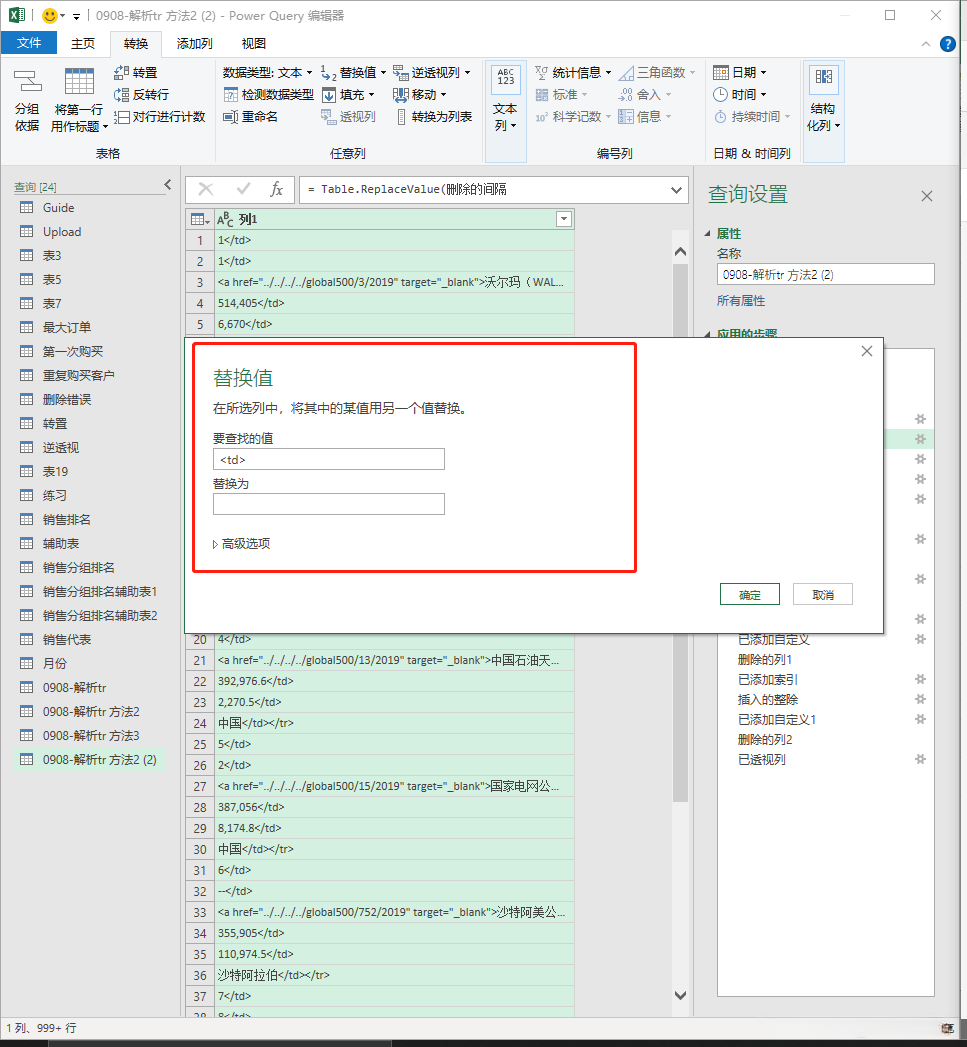Click the Unpivot Columns (逆透视列) icon

pyautogui.click(x=401, y=72)
